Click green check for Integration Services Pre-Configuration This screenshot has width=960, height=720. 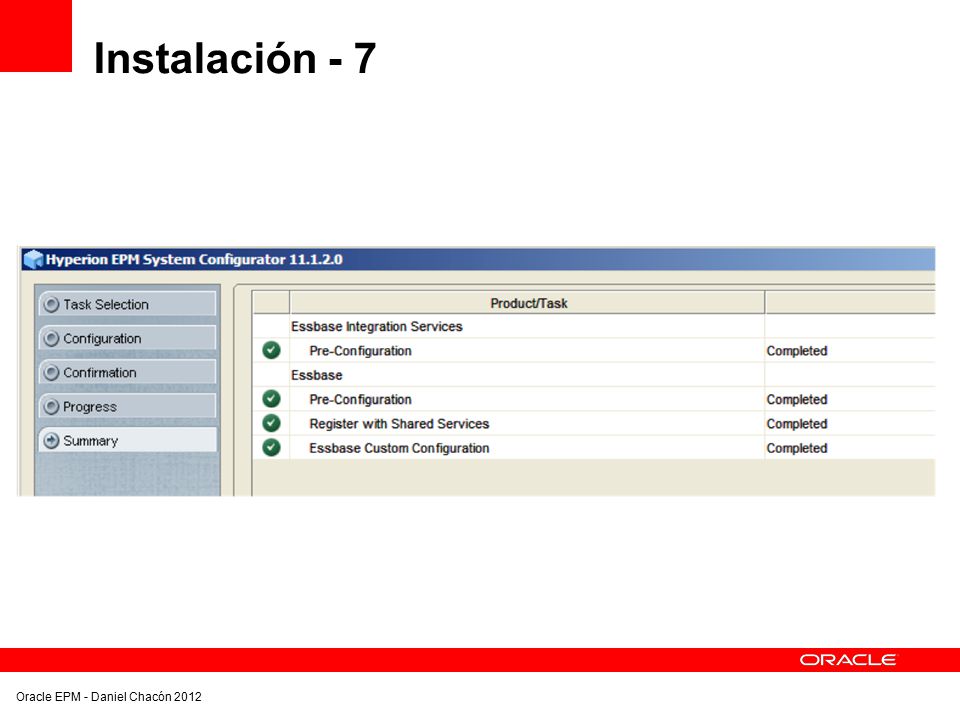(271, 350)
